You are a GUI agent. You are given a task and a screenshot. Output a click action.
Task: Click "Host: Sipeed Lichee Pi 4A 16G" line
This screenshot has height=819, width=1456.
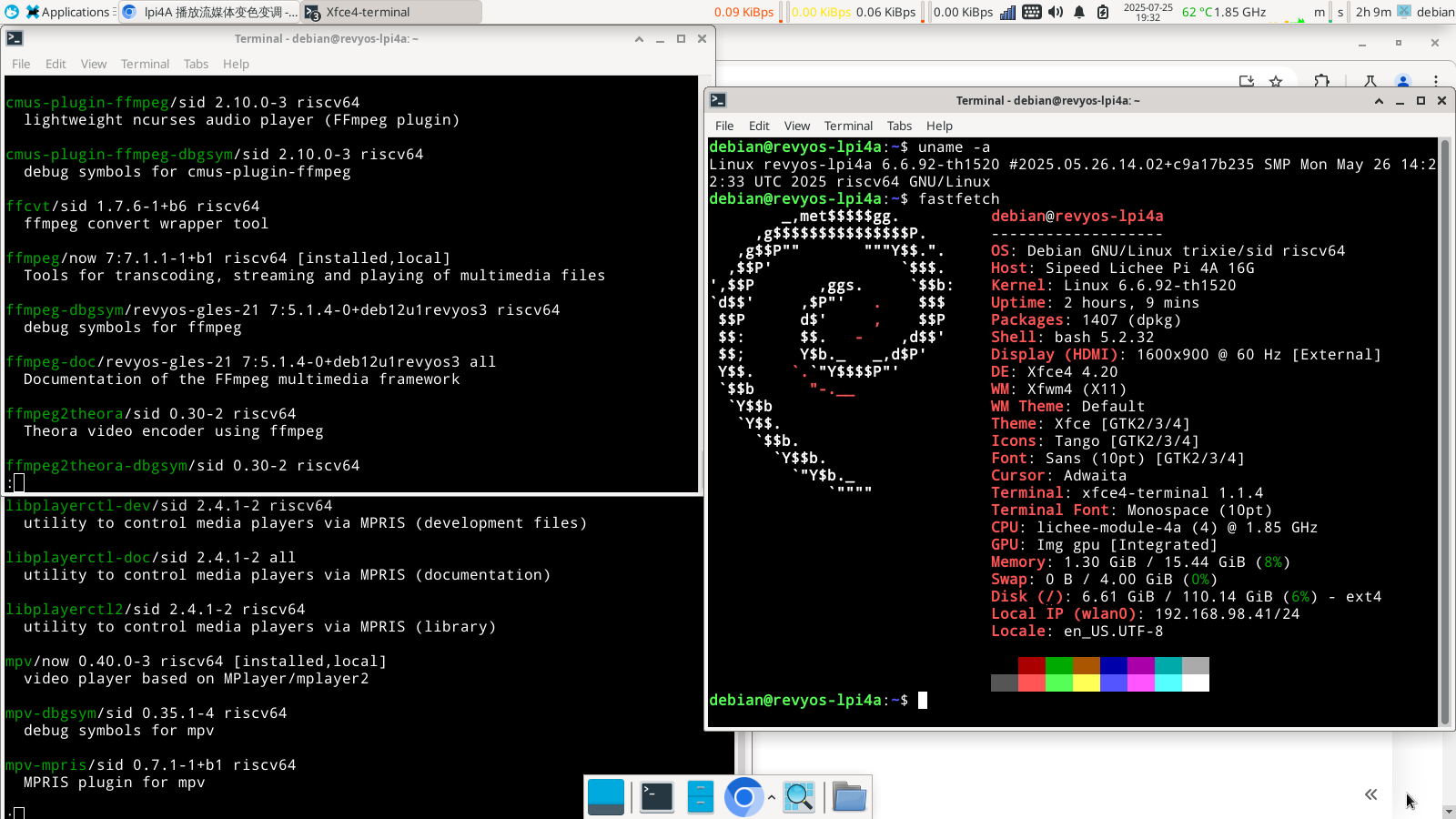(1122, 268)
